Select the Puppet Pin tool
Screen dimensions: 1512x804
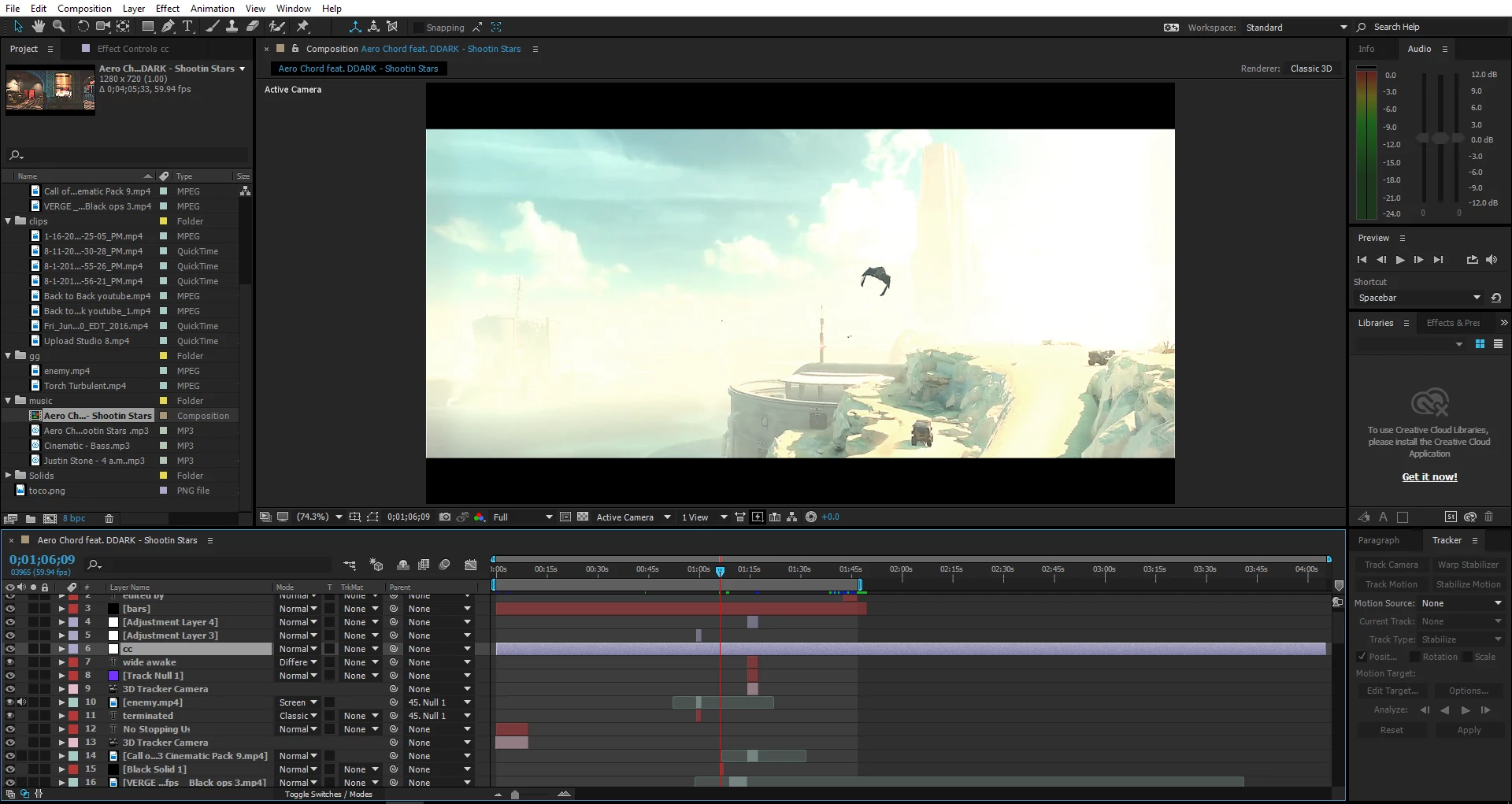coord(302,27)
